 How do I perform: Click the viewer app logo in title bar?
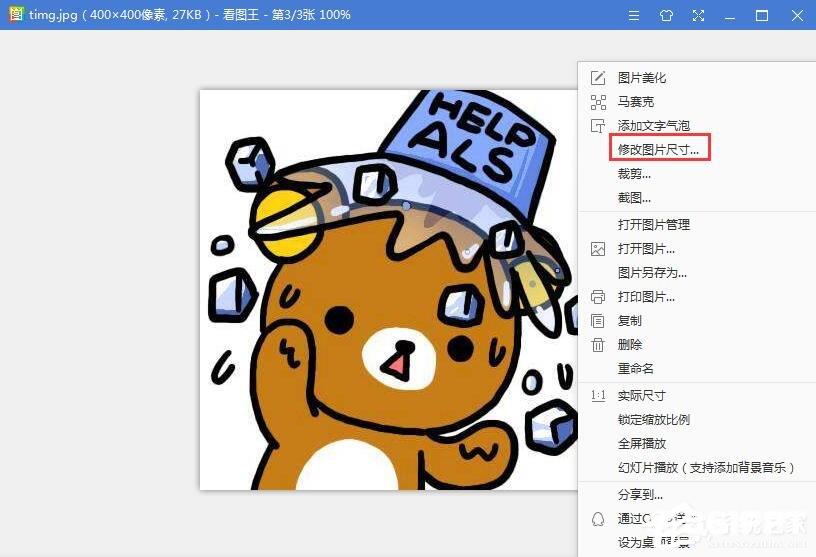tap(16, 14)
